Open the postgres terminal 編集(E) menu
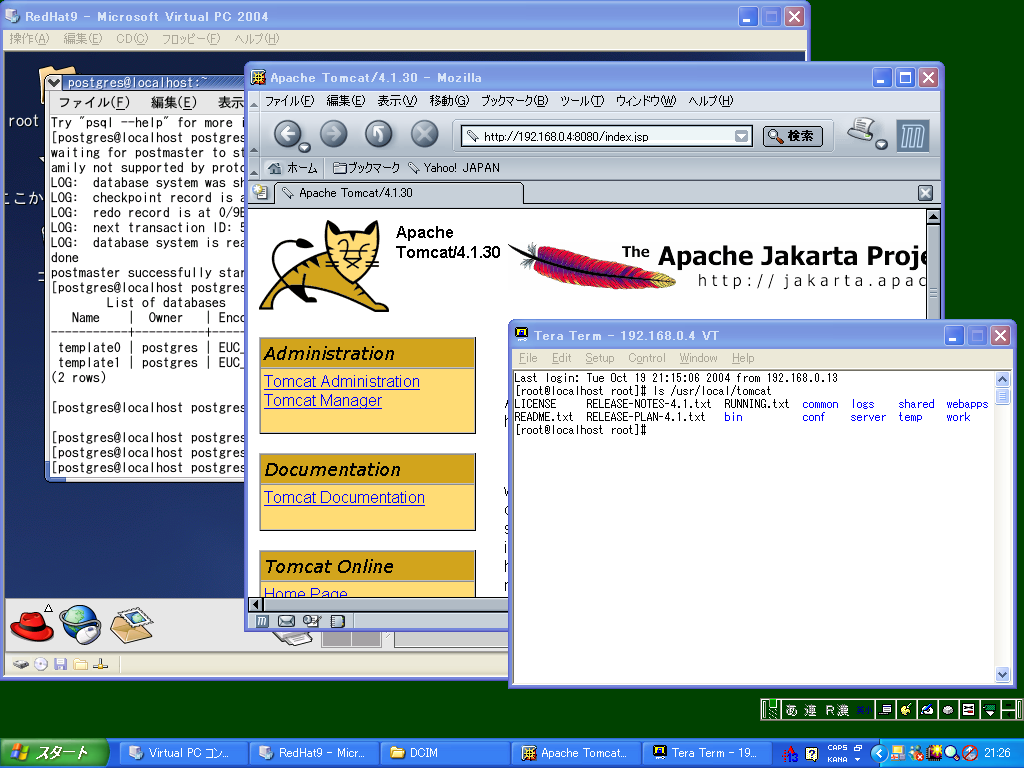The height and width of the screenshot is (768, 1024). pos(174,103)
